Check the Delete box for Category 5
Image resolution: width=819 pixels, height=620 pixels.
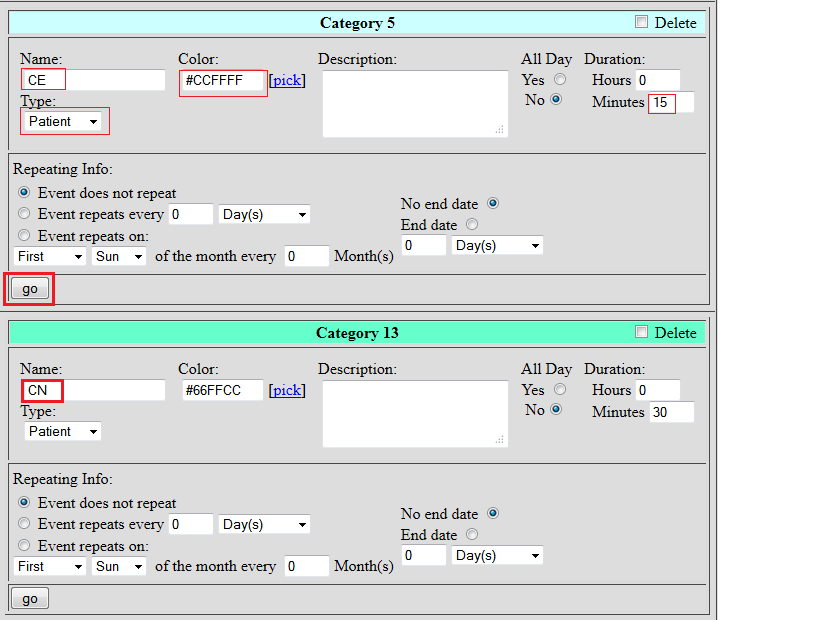pos(642,22)
